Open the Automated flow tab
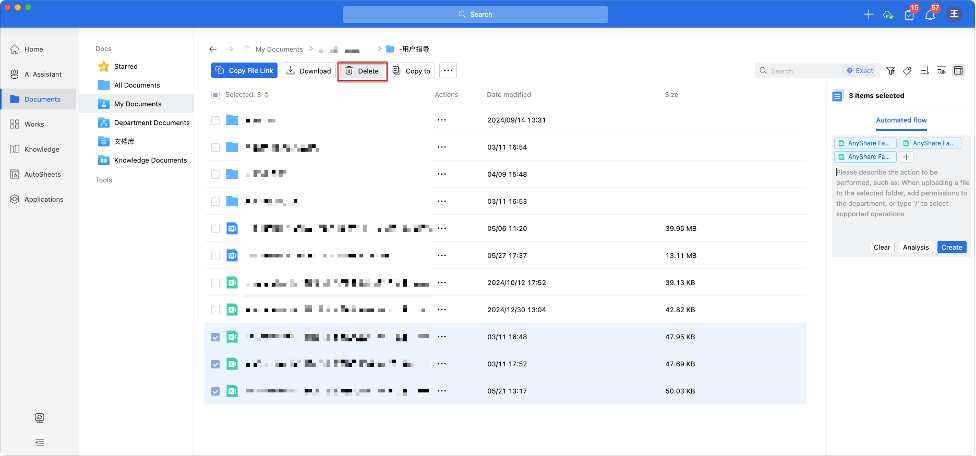This screenshot has height=456, width=976. pyautogui.click(x=901, y=120)
